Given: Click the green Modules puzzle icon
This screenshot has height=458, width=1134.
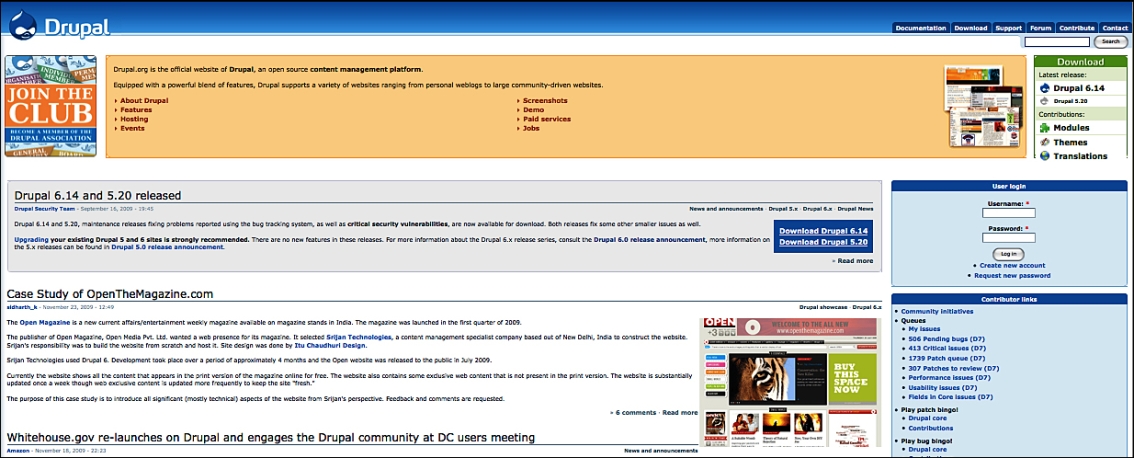Looking at the screenshot, I should (1044, 127).
